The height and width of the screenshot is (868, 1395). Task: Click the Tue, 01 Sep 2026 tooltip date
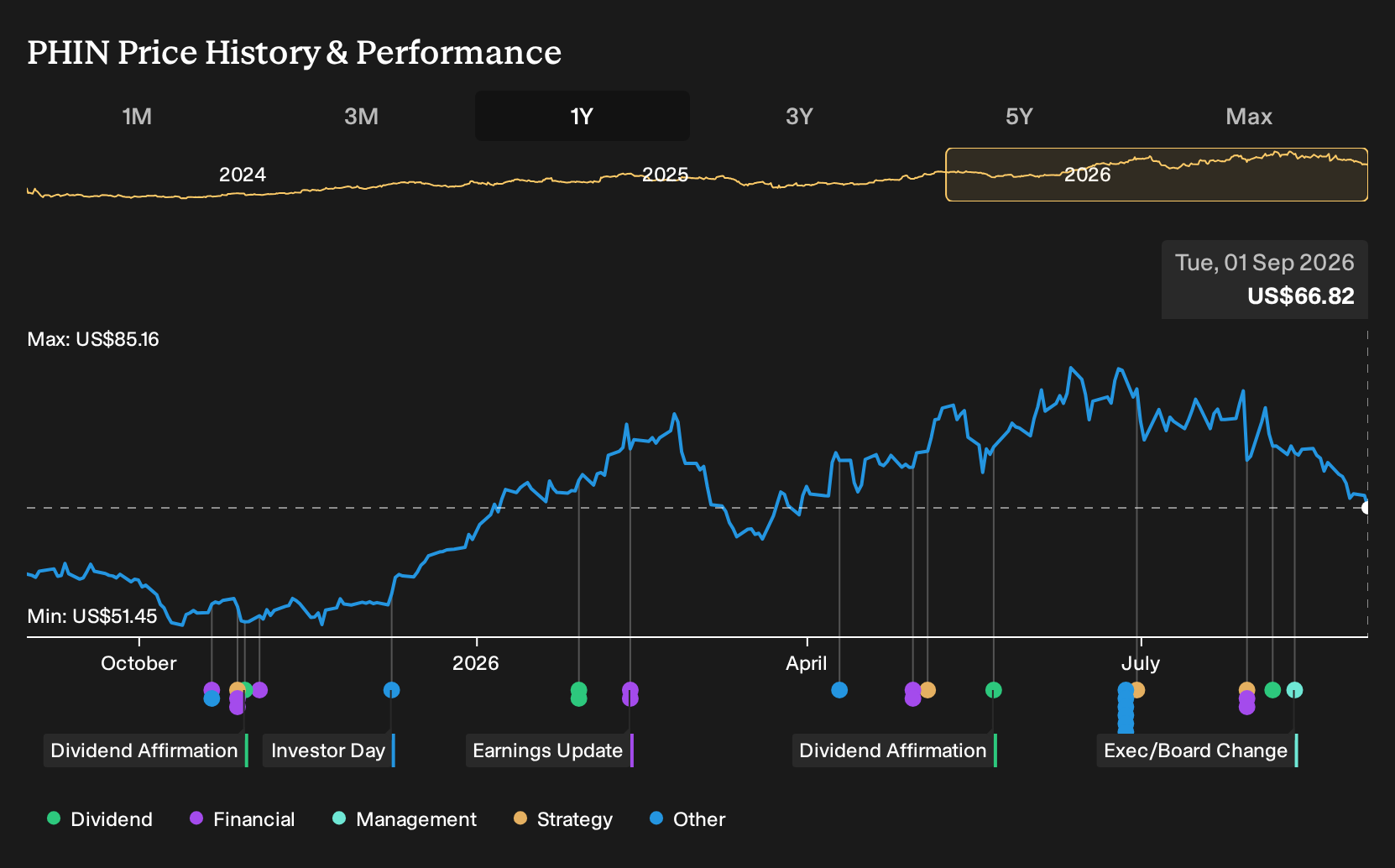tap(1264, 263)
